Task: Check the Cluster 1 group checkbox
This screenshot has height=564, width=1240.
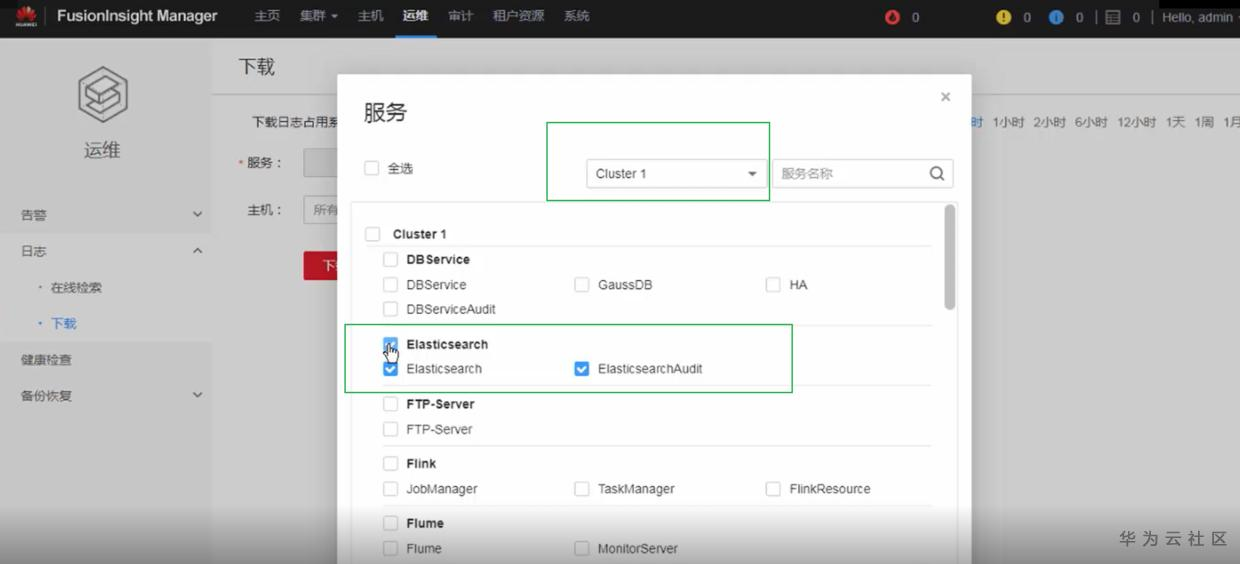Action: point(373,234)
